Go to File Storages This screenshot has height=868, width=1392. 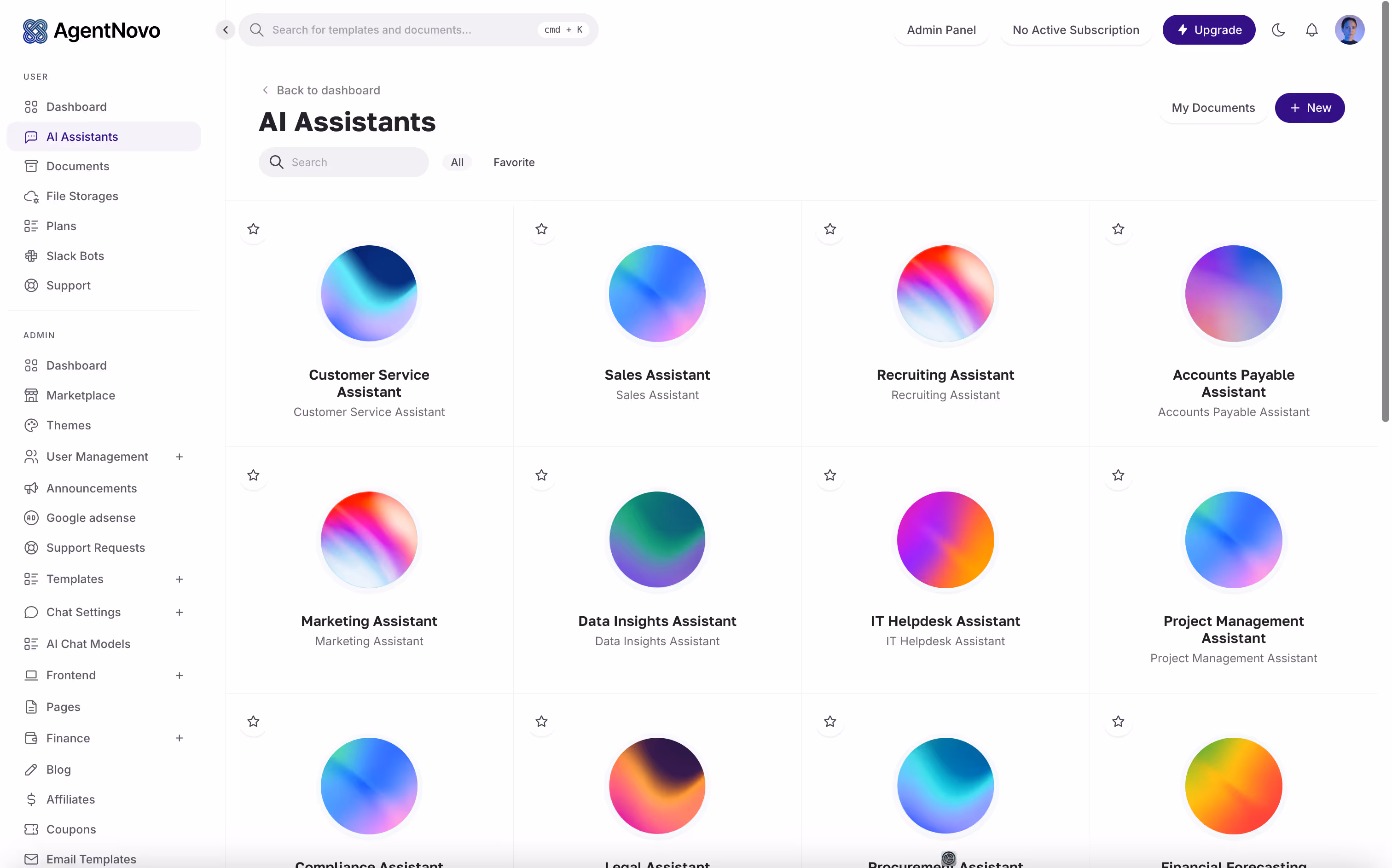(x=104, y=197)
